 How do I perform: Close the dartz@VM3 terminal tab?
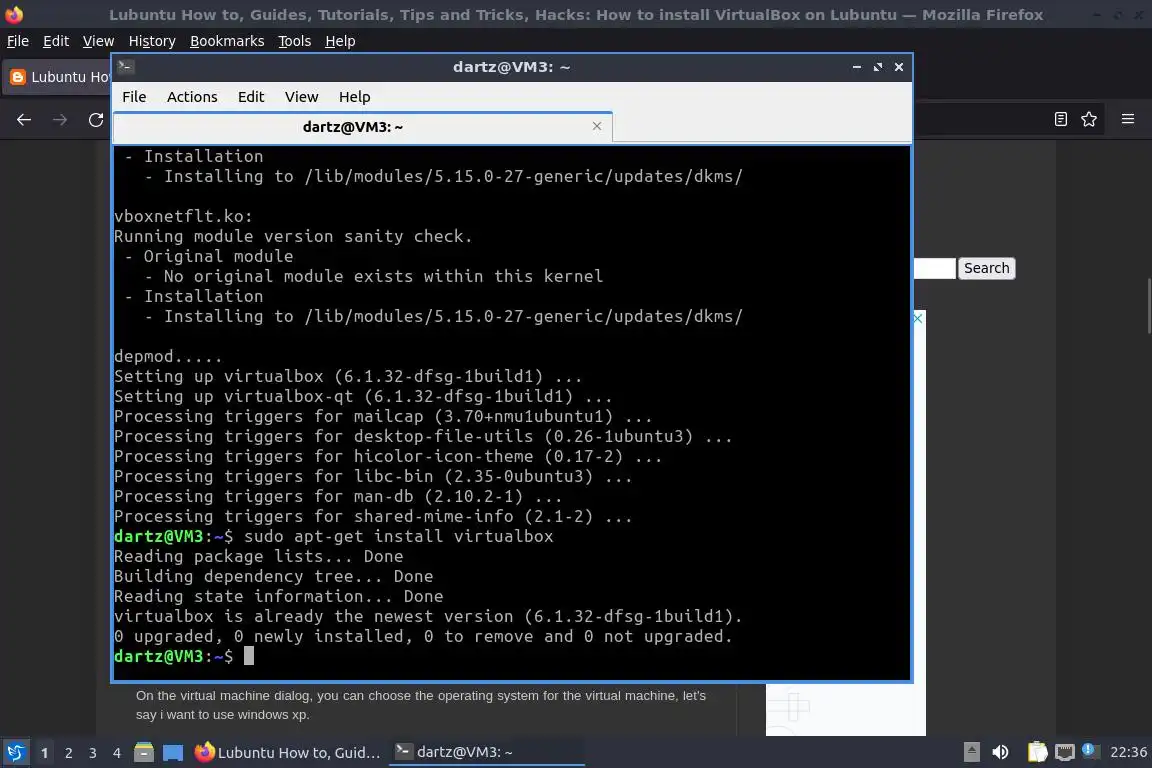pos(597,126)
